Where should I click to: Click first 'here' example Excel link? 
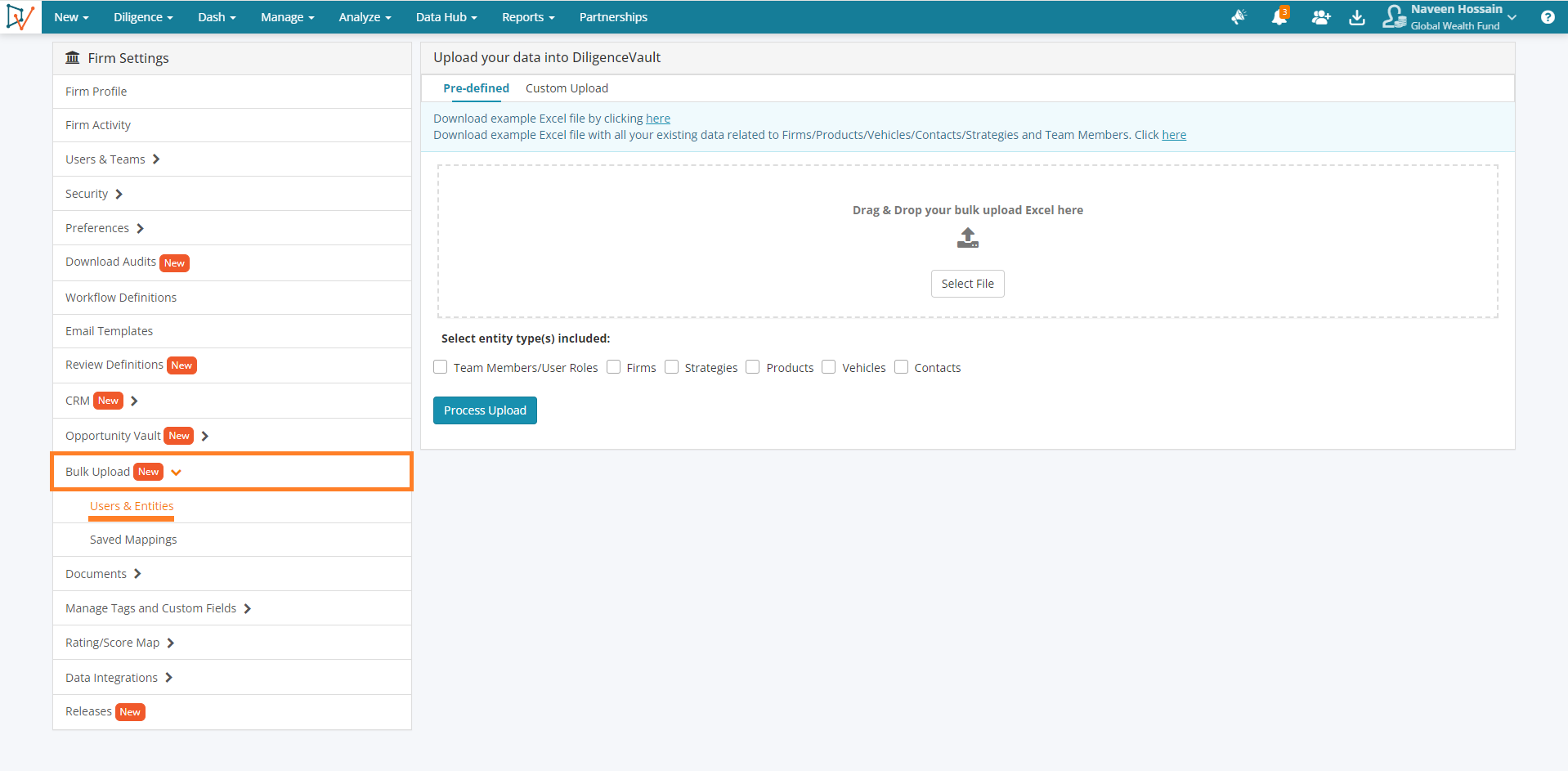point(658,119)
